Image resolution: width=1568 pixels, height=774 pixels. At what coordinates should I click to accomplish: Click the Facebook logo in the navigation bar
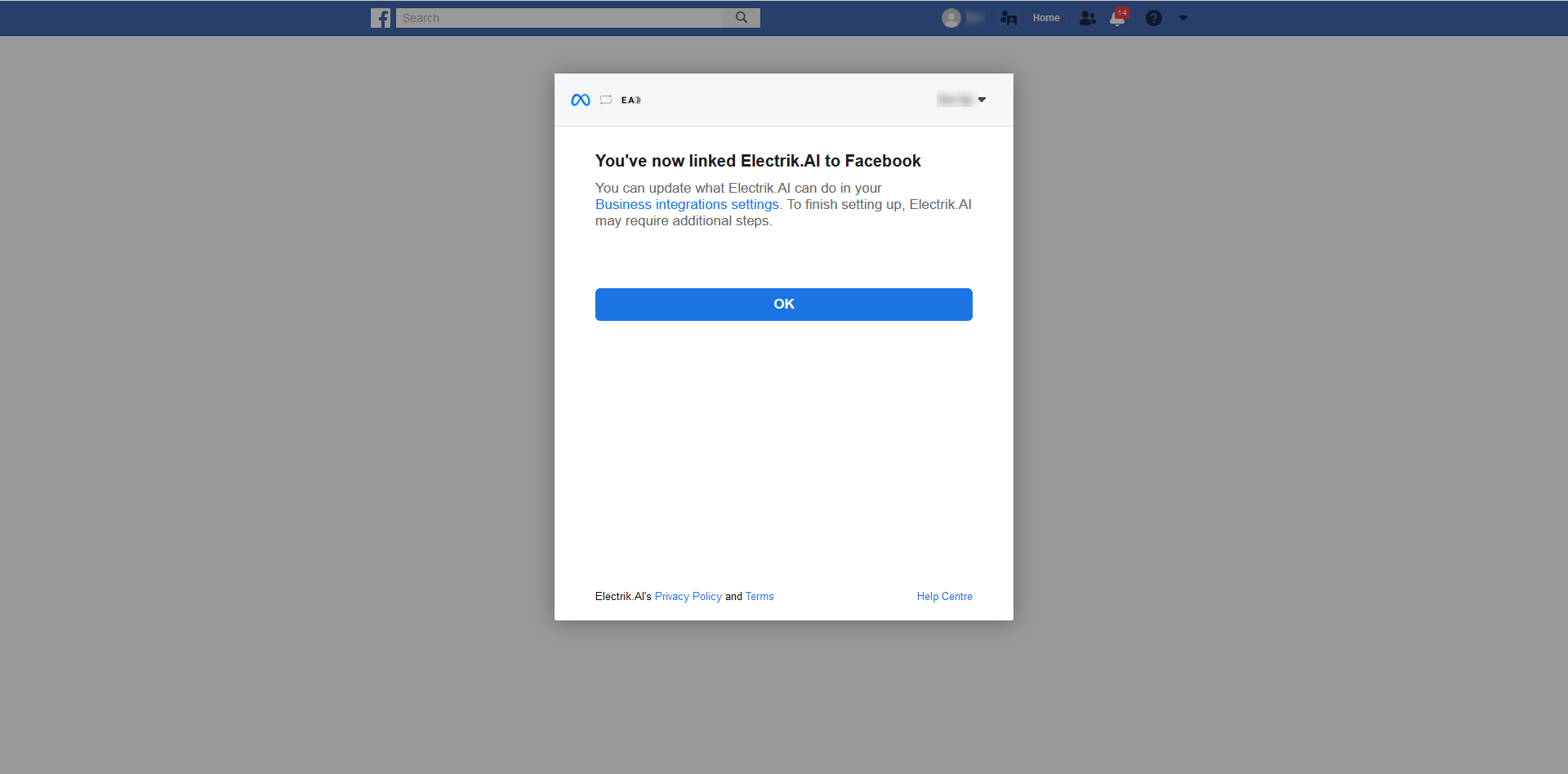tap(381, 17)
